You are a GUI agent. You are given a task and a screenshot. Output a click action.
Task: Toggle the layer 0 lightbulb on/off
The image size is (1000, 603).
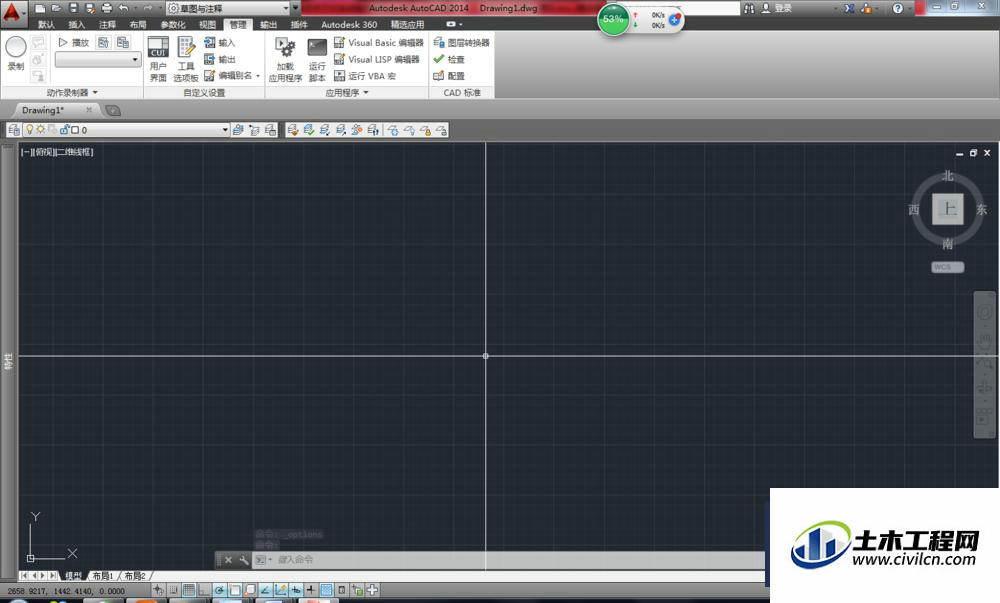[29, 129]
